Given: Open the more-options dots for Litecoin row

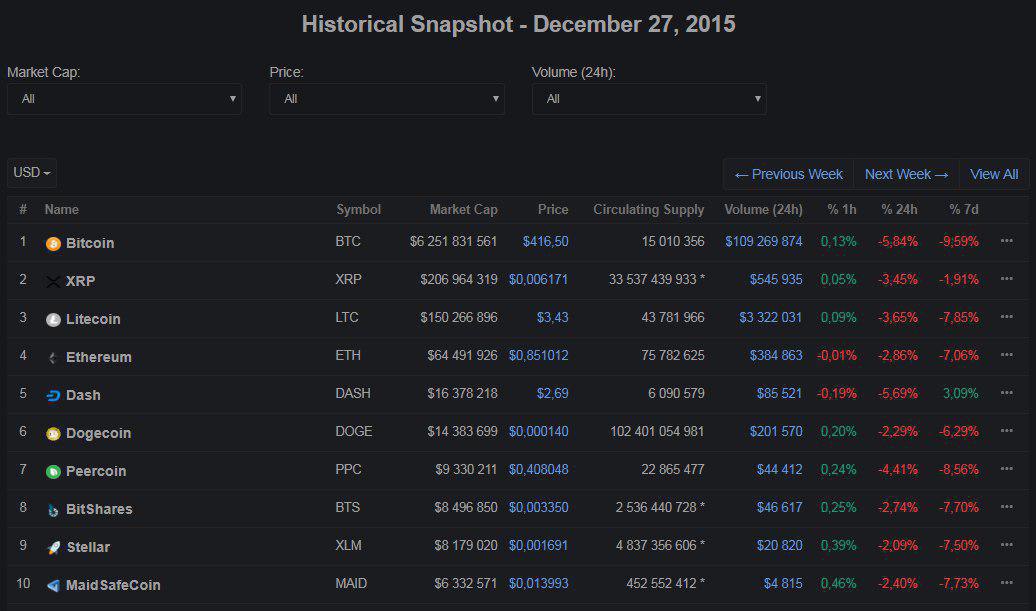Looking at the screenshot, I should click(x=1006, y=317).
